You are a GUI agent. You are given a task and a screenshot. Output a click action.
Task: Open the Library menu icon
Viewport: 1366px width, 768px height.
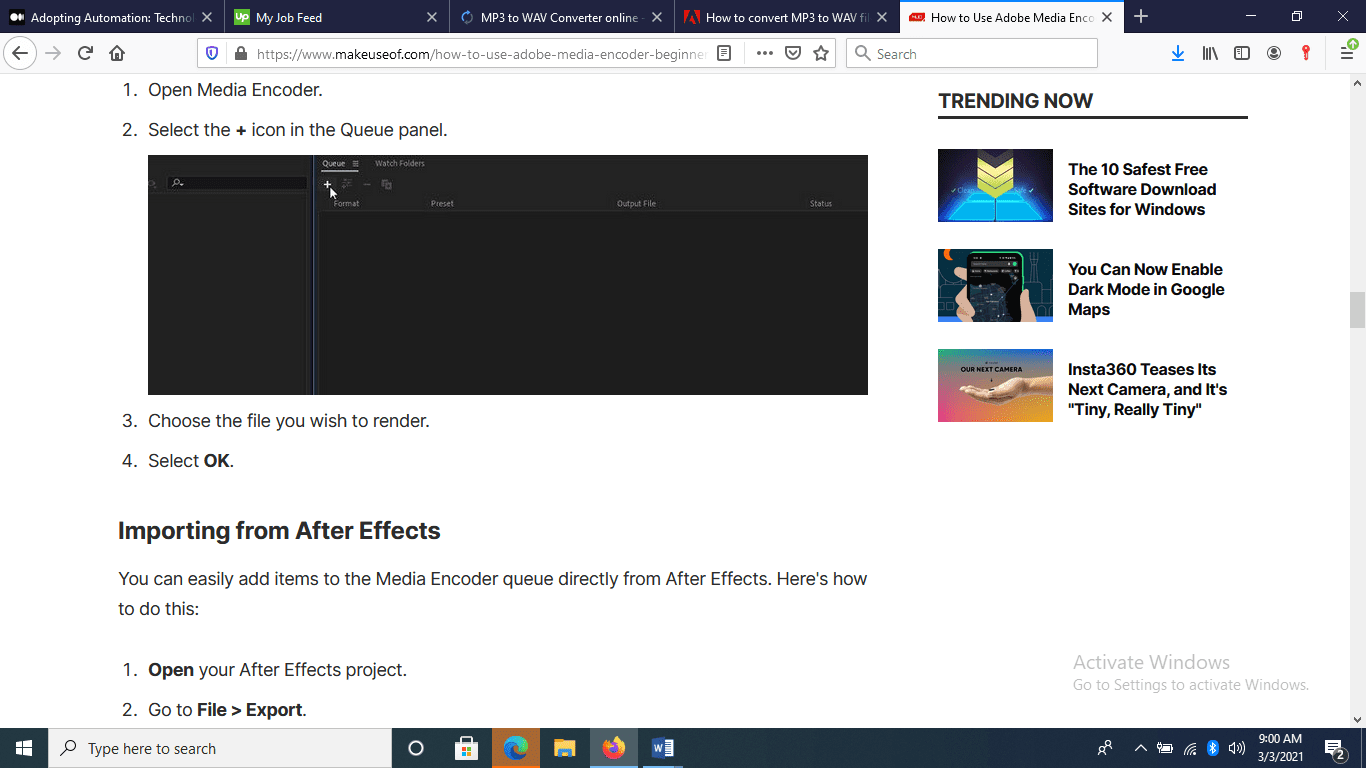point(1210,54)
